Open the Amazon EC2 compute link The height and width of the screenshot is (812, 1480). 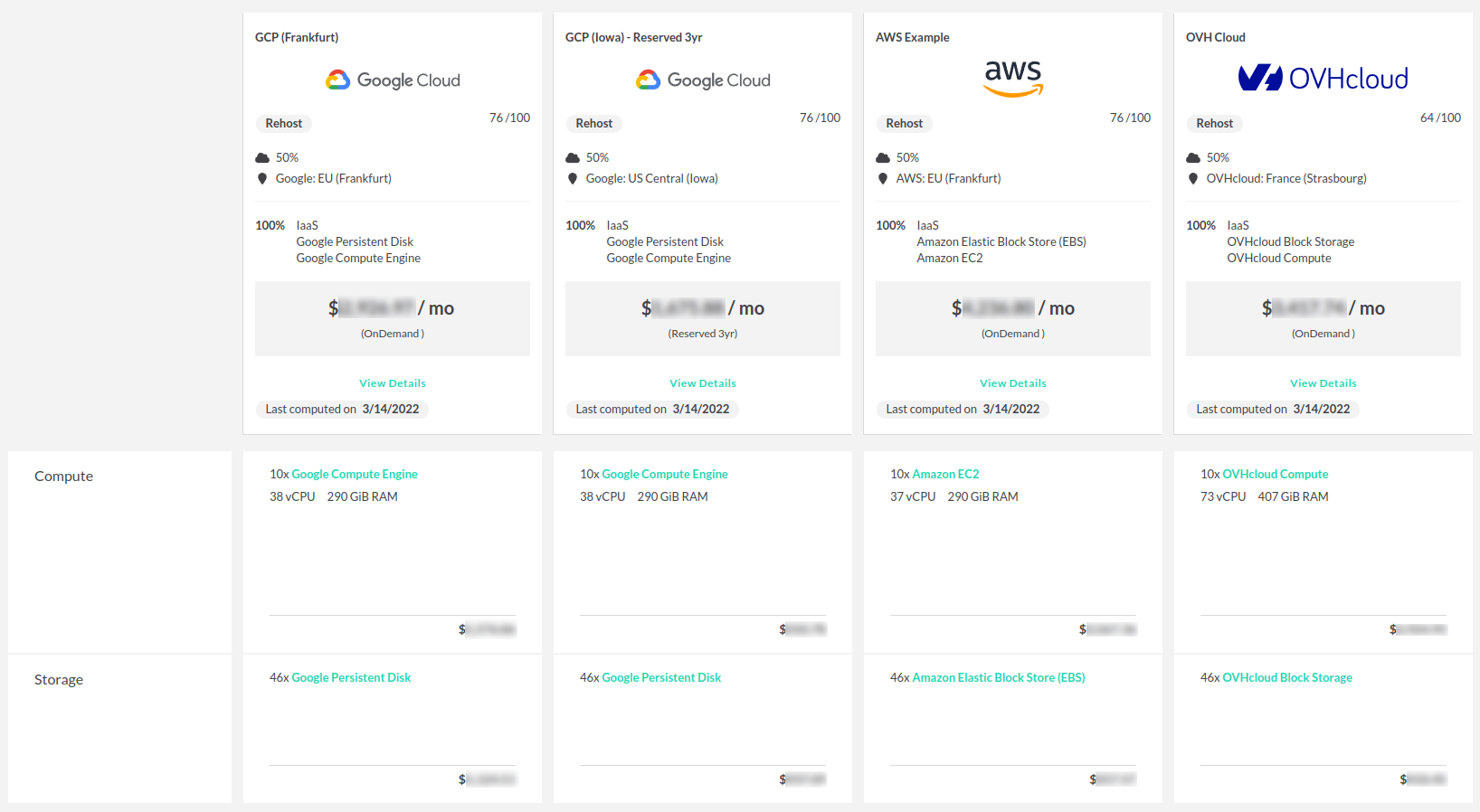click(945, 474)
